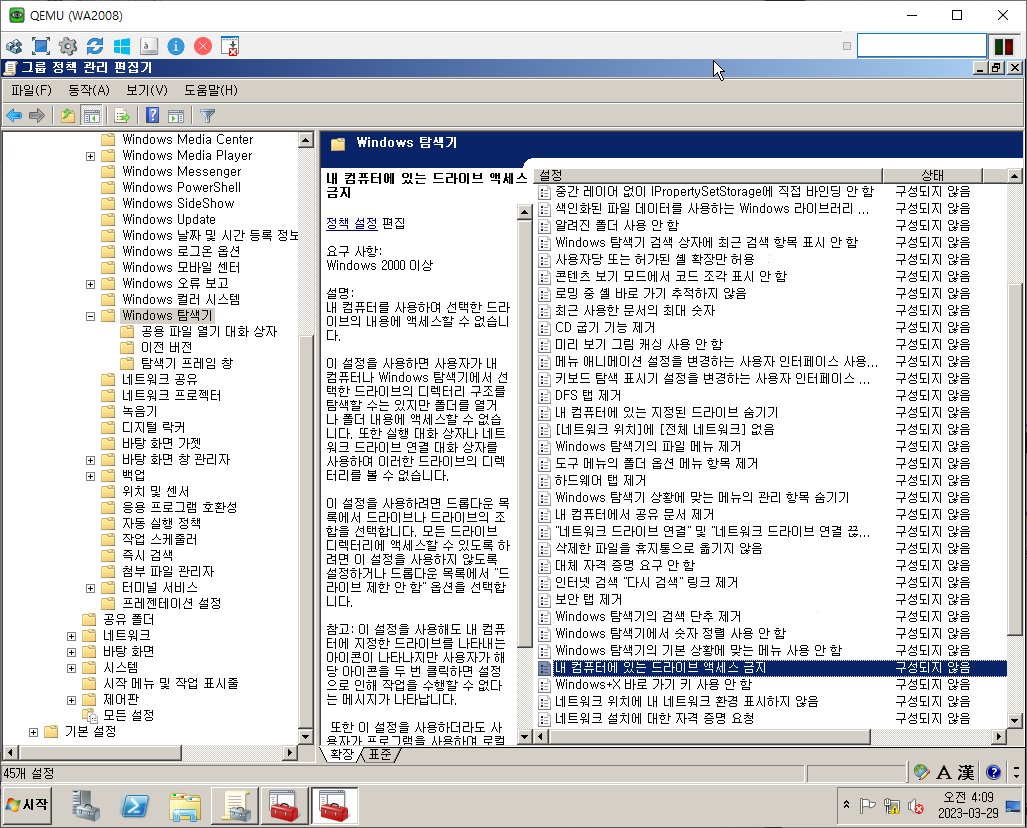Expand the 시스템 tree node
This screenshot has height=828, width=1027.
(x=71, y=668)
